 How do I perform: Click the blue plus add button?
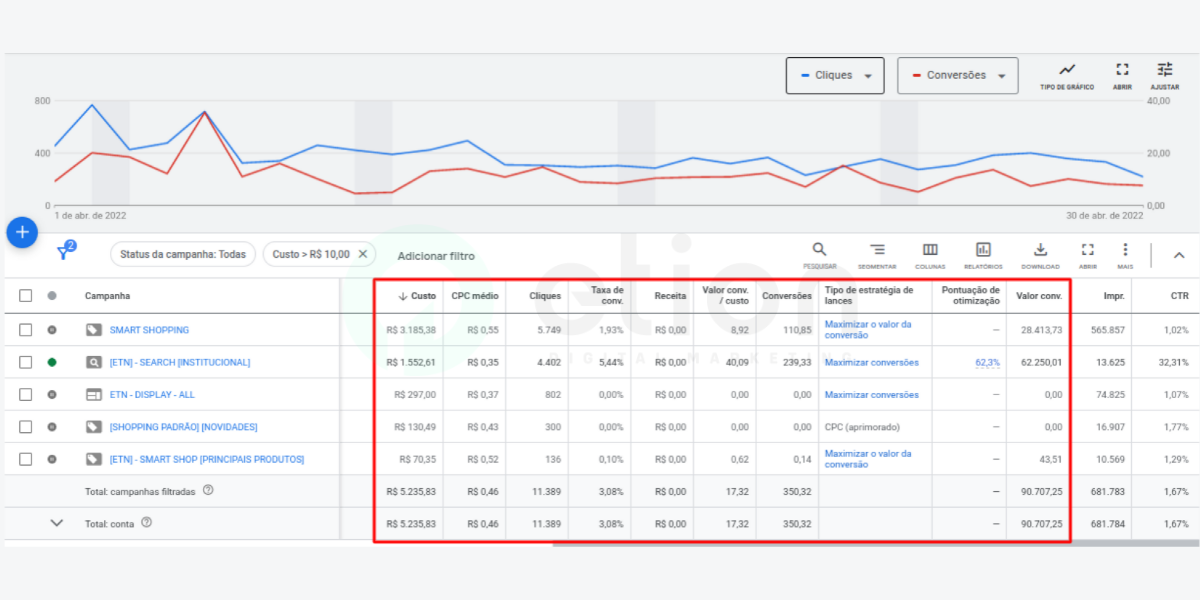point(22,232)
